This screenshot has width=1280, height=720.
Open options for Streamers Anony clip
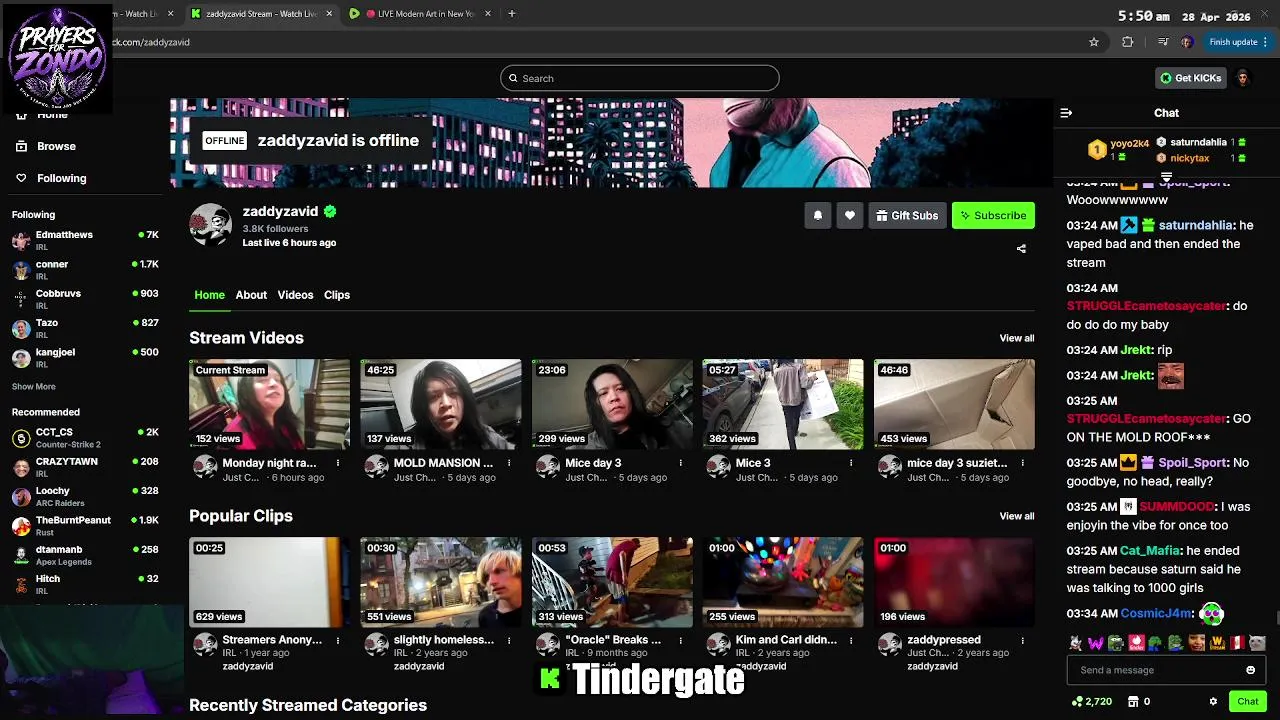pyautogui.click(x=338, y=640)
